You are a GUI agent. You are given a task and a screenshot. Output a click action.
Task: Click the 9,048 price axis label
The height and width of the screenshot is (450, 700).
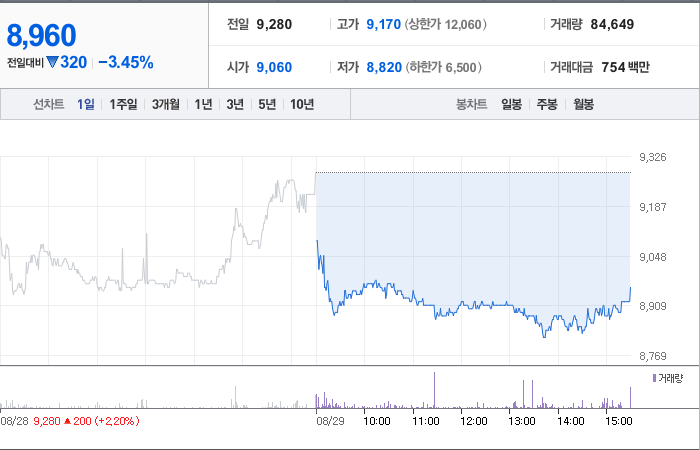653,257
